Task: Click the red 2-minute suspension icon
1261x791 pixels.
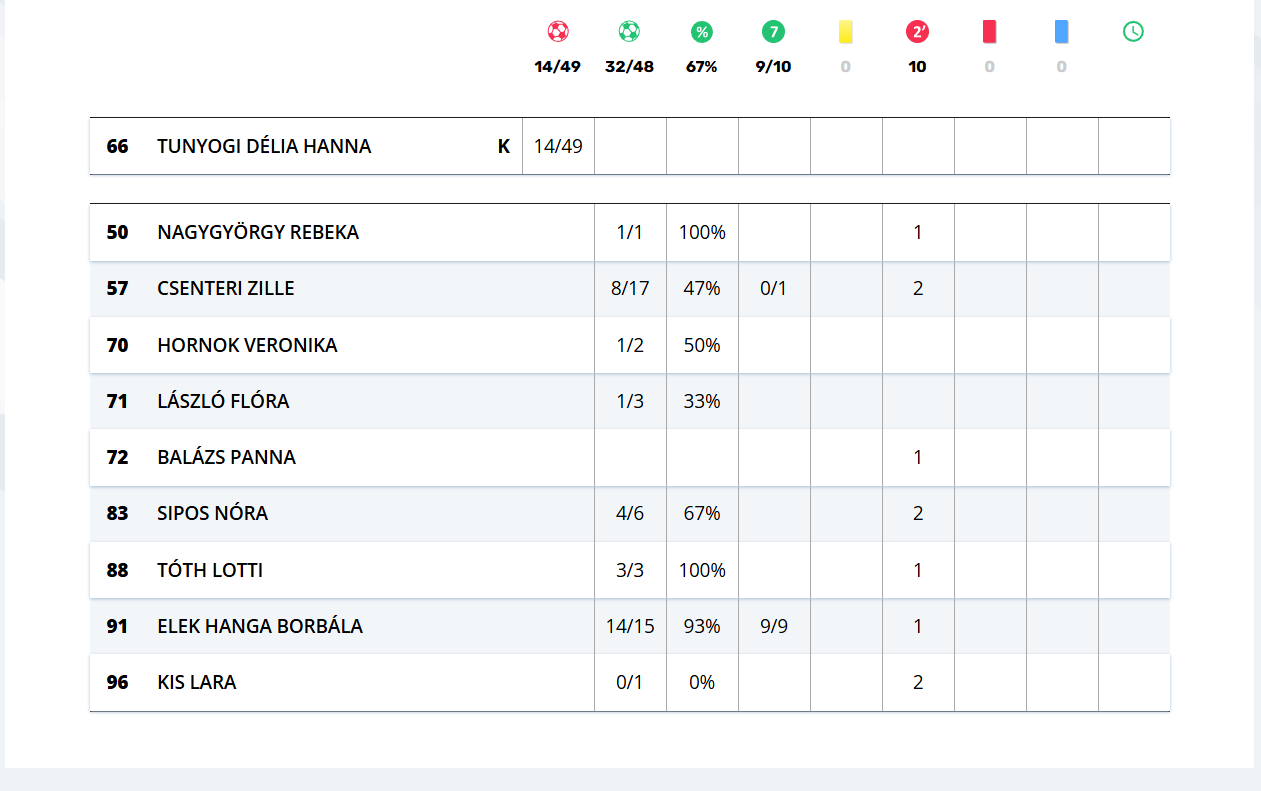Action: [917, 32]
